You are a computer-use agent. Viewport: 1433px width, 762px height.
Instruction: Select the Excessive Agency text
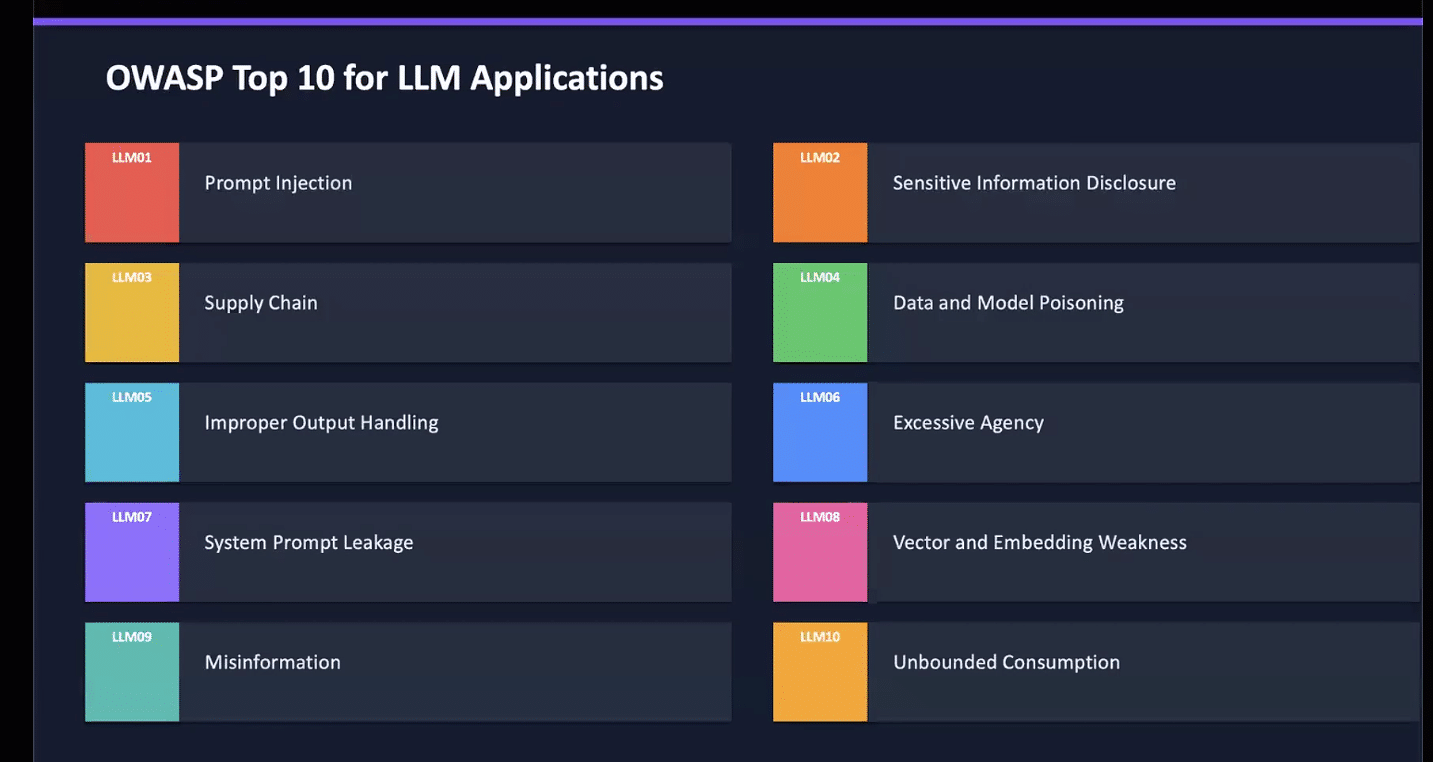pos(968,423)
